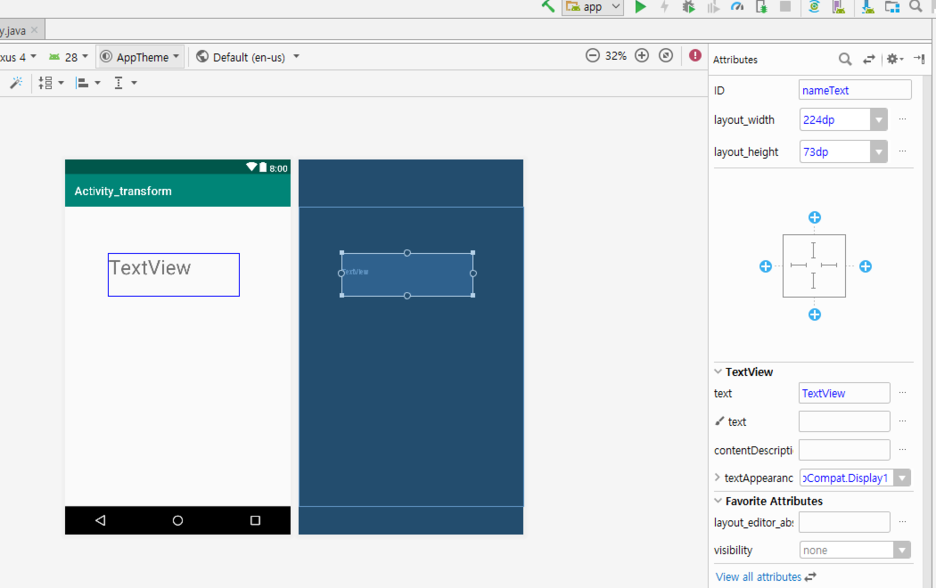The height and width of the screenshot is (588, 936).
Task: Expand the textAppearance attribute
Action: [x=718, y=478]
